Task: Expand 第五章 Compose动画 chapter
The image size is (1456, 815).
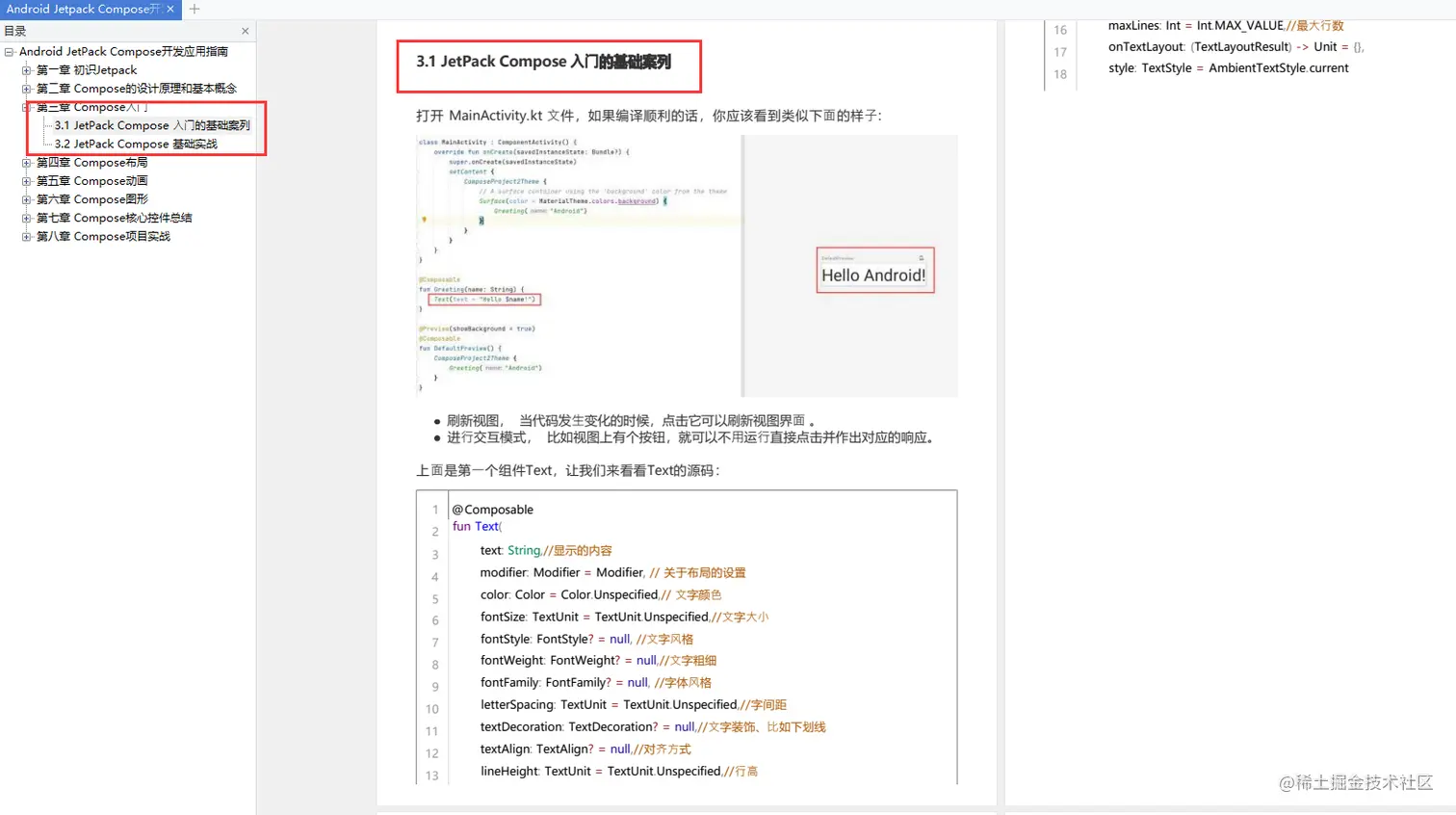Action: (27, 180)
